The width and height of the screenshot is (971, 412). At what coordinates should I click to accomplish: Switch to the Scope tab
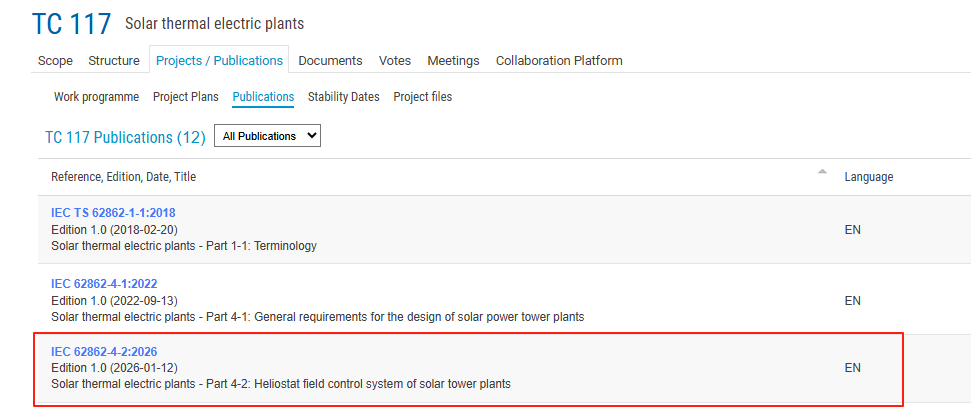pos(55,60)
